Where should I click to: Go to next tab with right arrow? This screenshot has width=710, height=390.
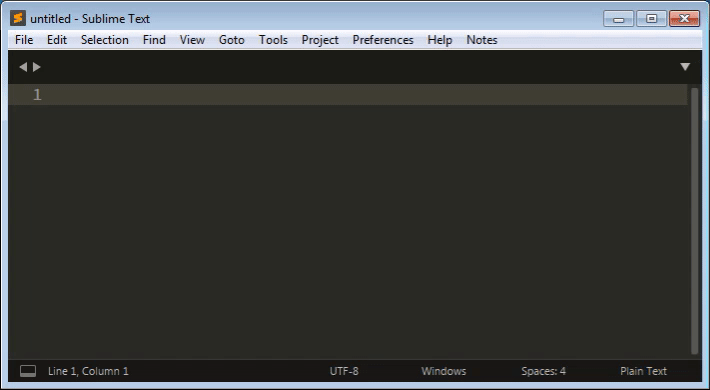coord(37,67)
